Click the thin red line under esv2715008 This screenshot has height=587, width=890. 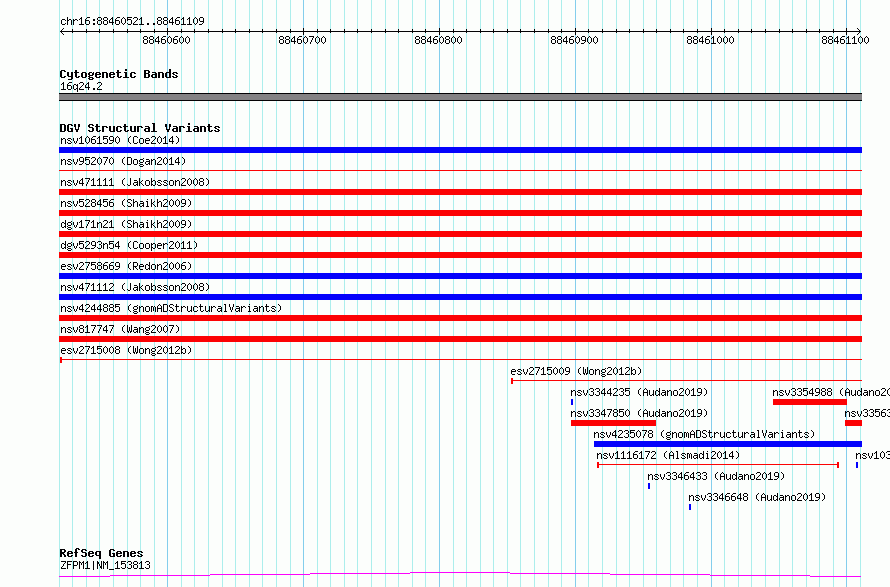pyautogui.click(x=460, y=360)
